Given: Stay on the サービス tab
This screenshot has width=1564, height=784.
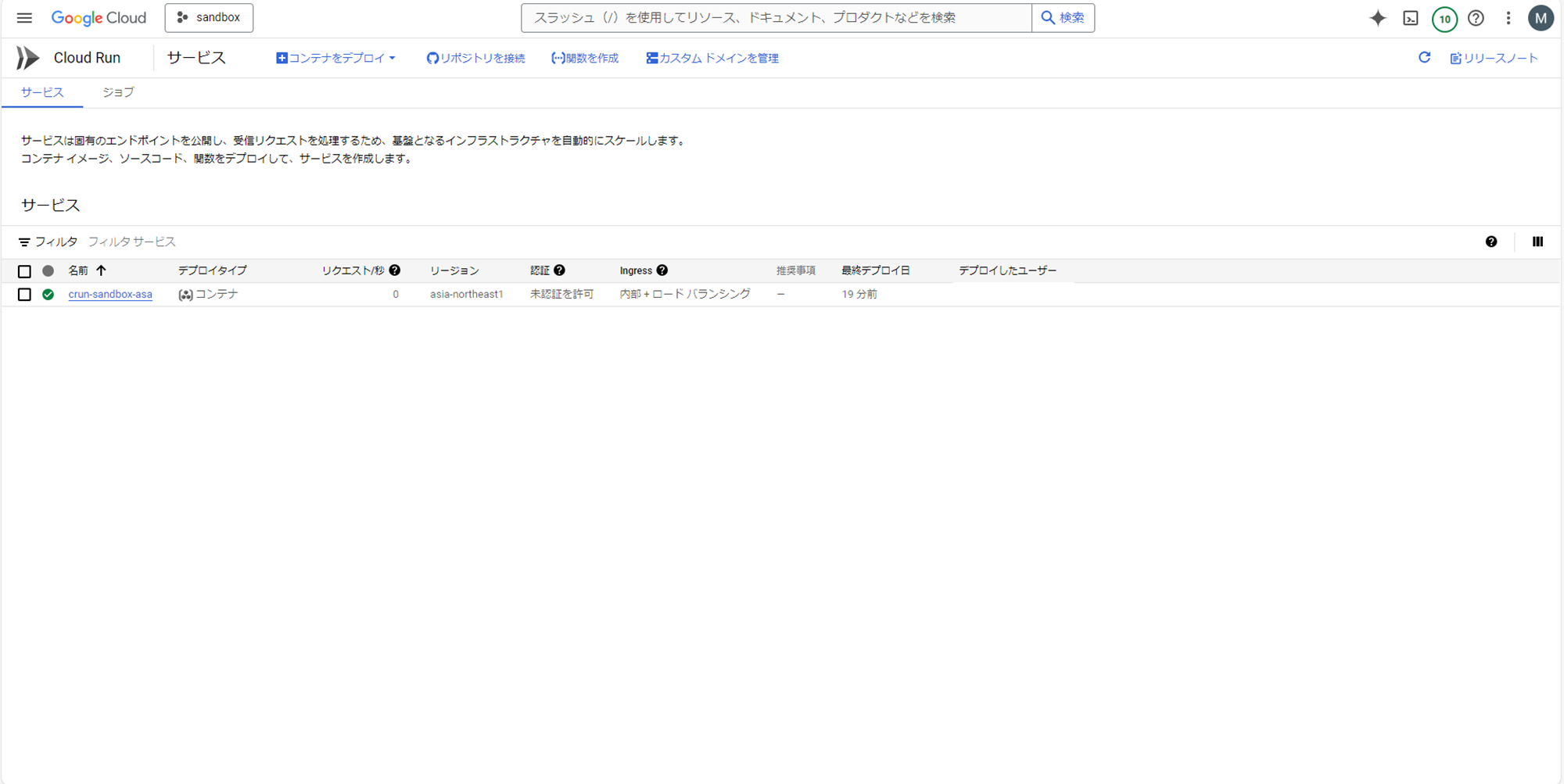Looking at the screenshot, I should (42, 92).
